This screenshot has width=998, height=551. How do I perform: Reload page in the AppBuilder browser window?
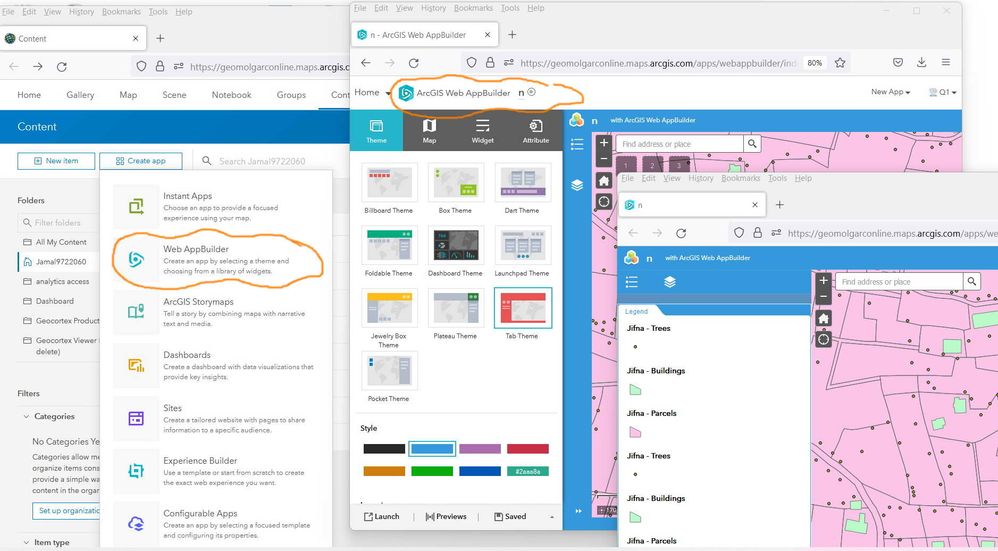[x=414, y=63]
